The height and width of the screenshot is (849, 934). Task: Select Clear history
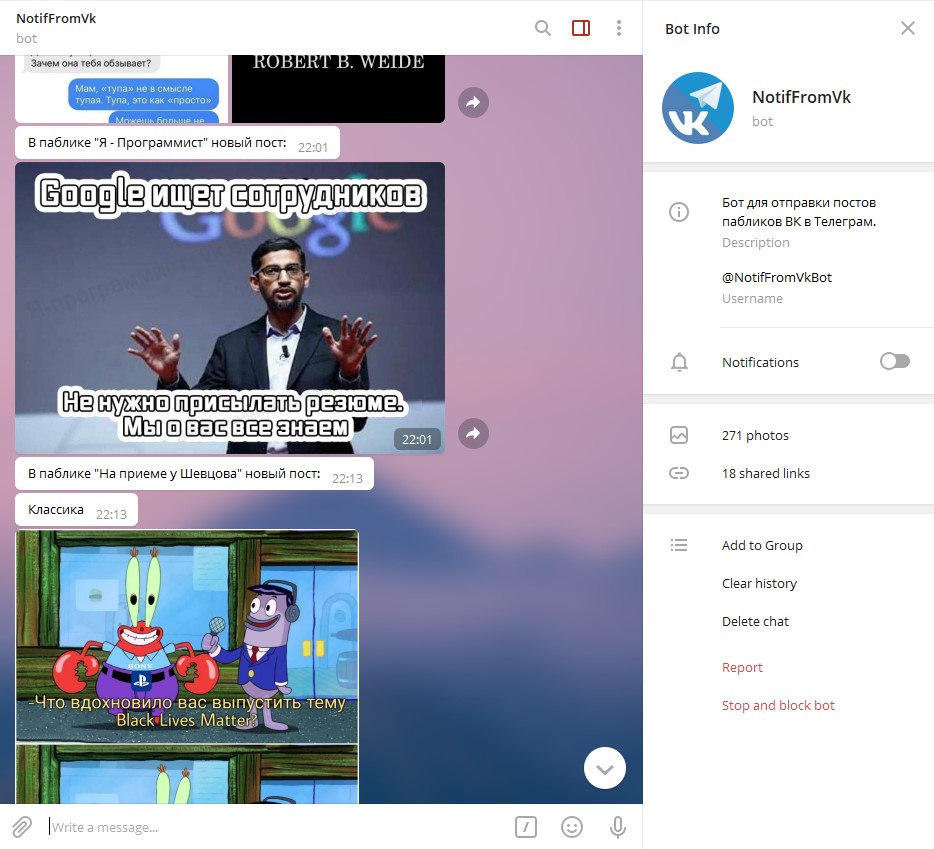tap(759, 584)
